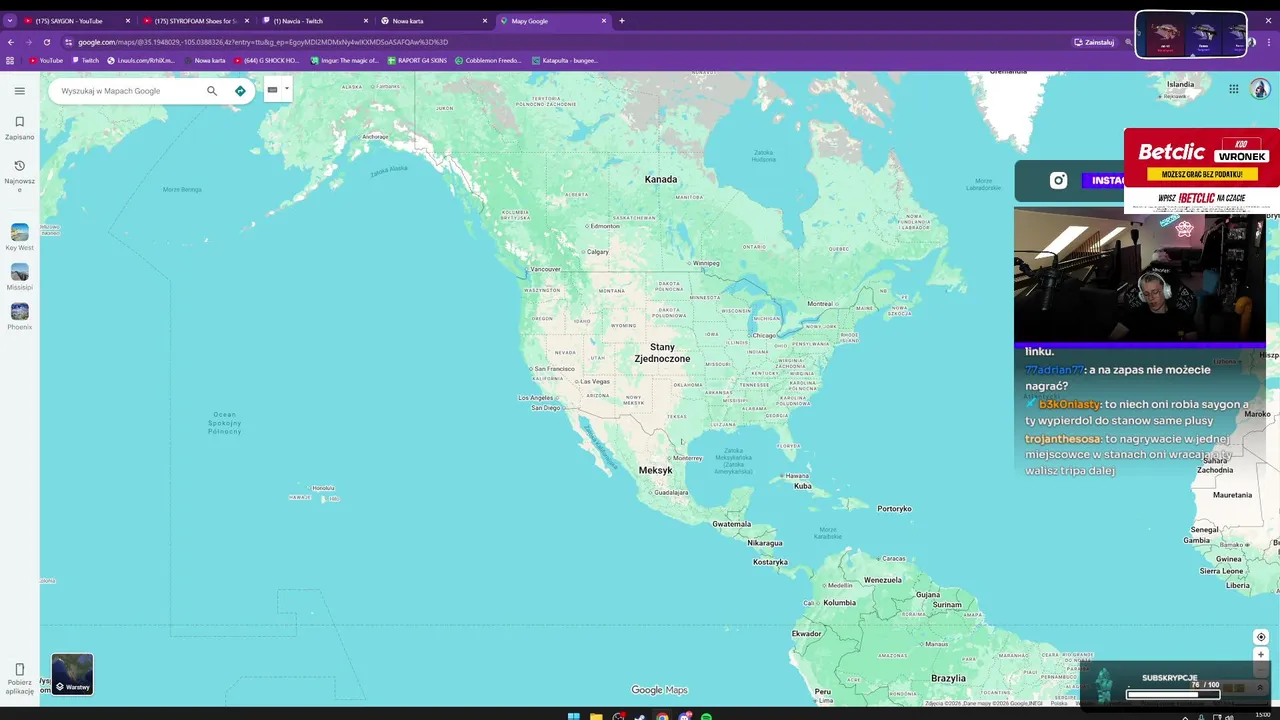Open Steam icon in taskbar

coord(640,716)
